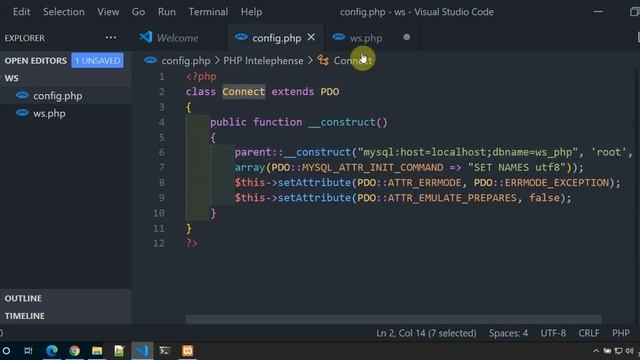The height and width of the screenshot is (360, 640).
Task: Launch Google Chrome from taskbar
Action: pyautogui.click(x=74, y=351)
